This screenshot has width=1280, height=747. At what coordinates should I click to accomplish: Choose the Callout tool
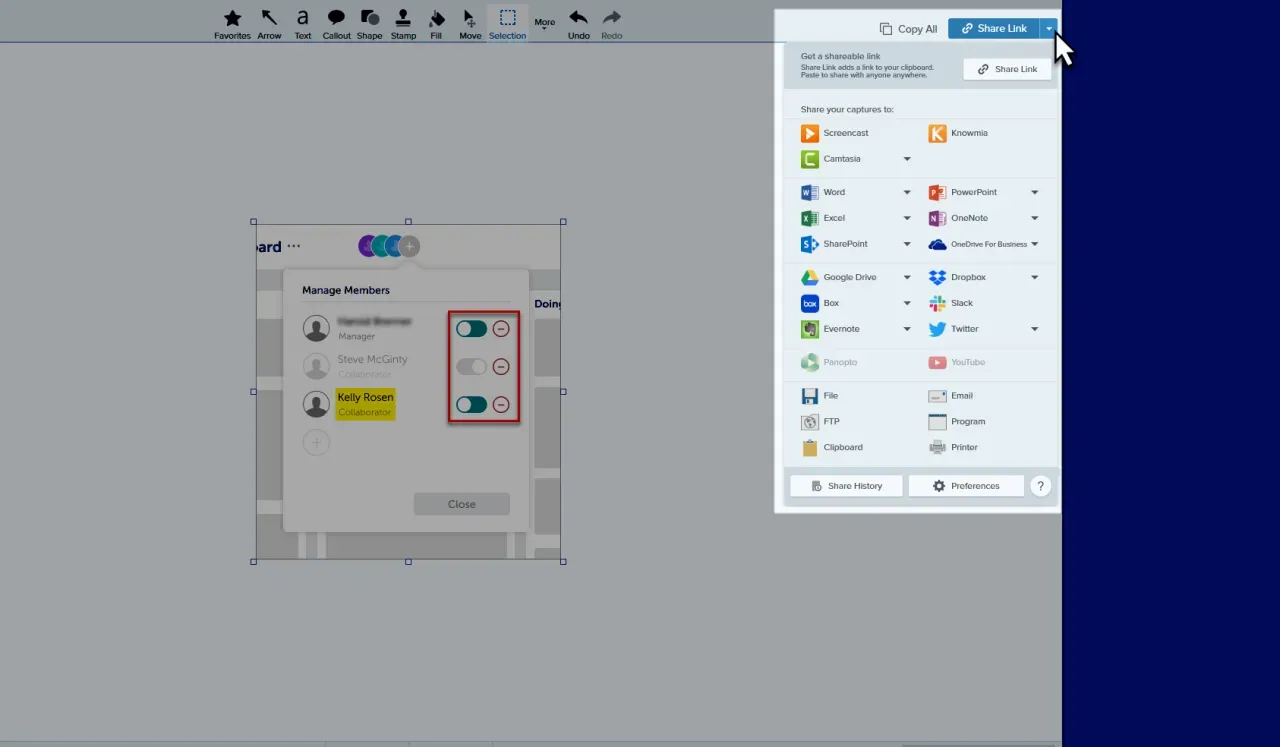click(336, 24)
